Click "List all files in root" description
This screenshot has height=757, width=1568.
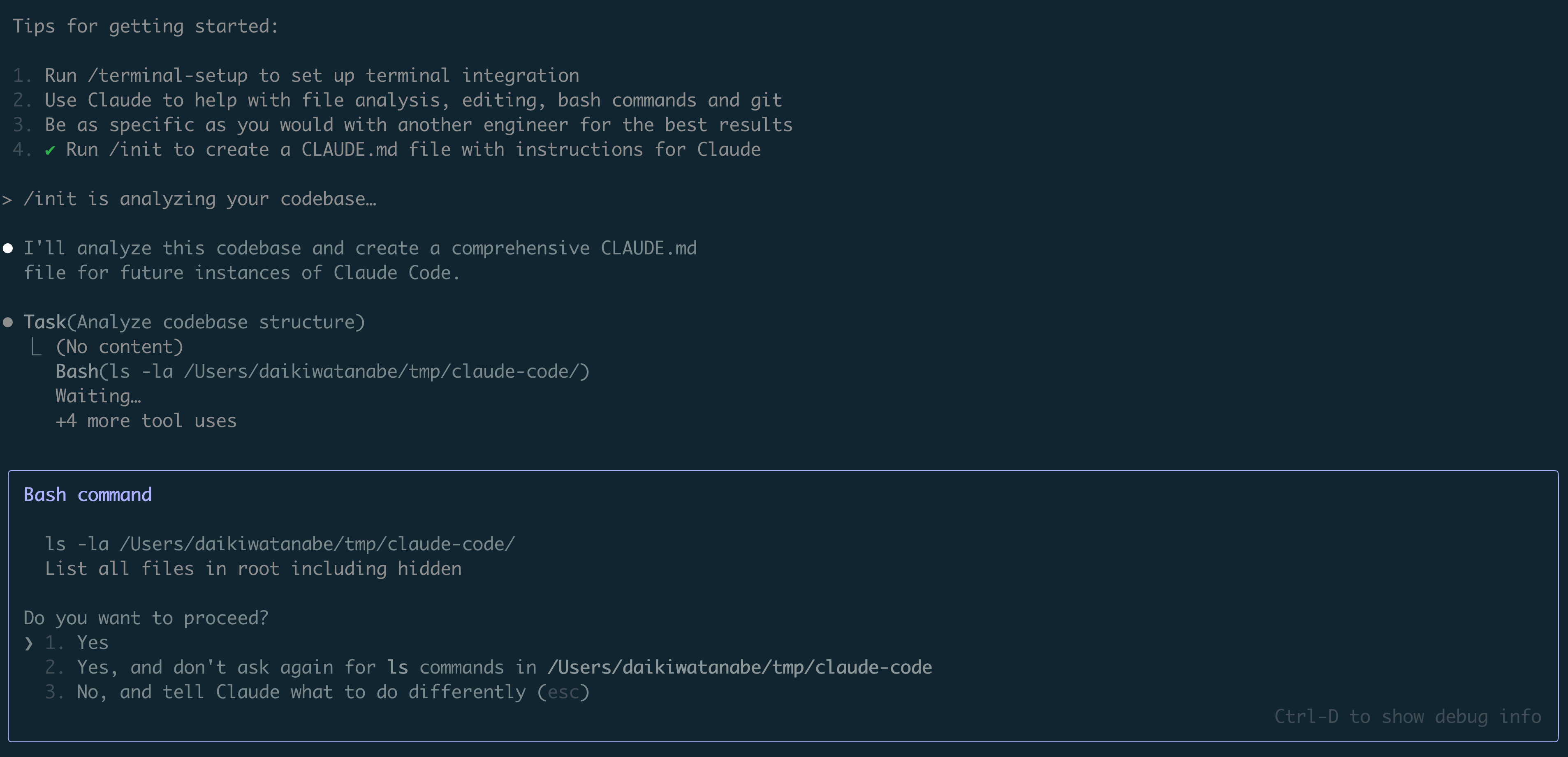[252, 569]
